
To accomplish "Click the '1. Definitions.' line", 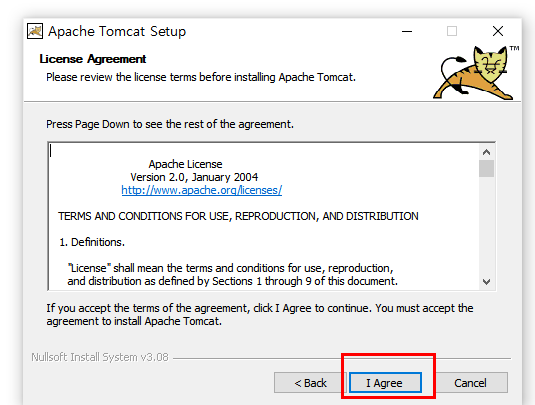I will coord(92,242).
